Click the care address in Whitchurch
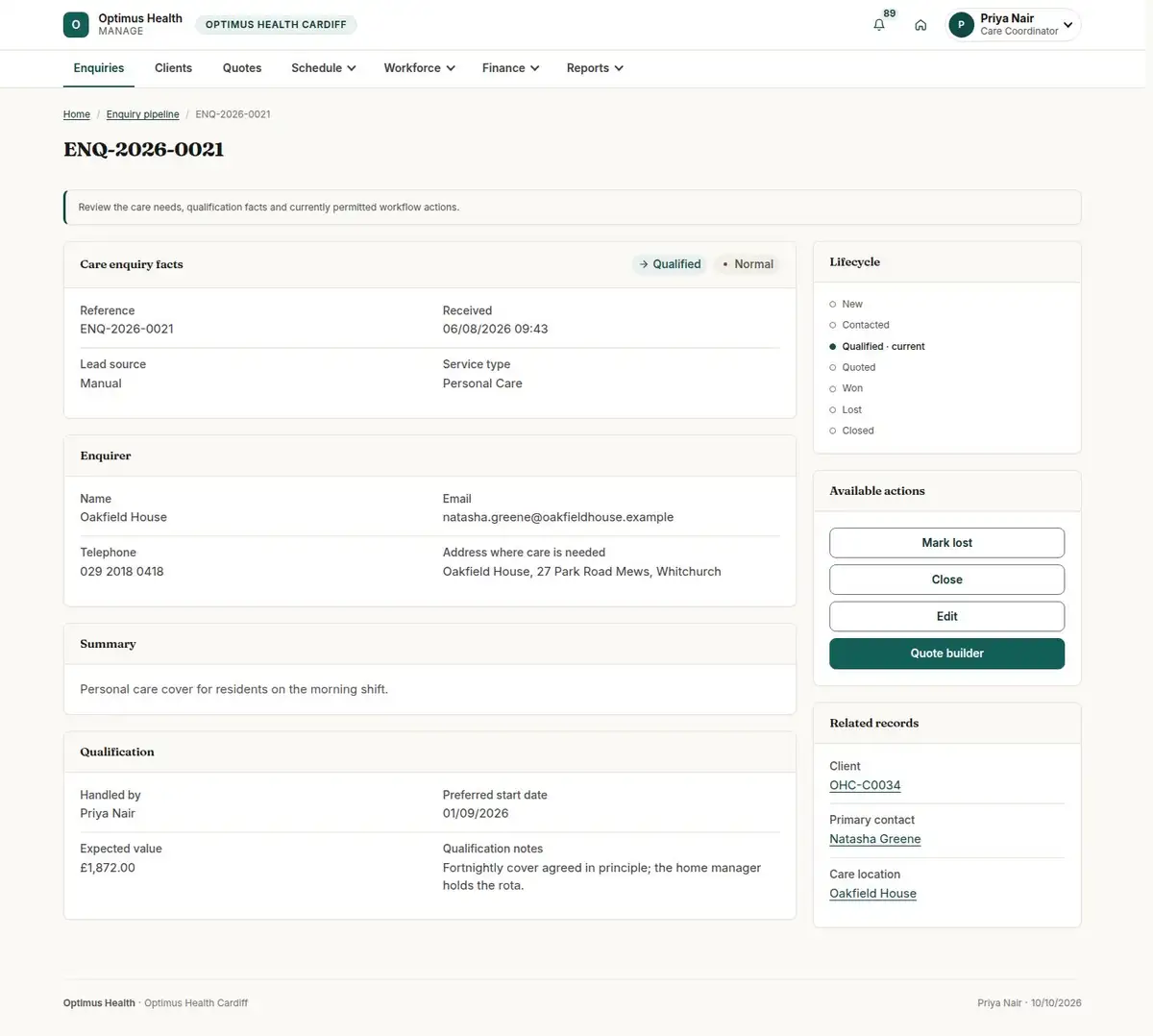Image resolution: width=1153 pixels, height=1036 pixels. 582,571
